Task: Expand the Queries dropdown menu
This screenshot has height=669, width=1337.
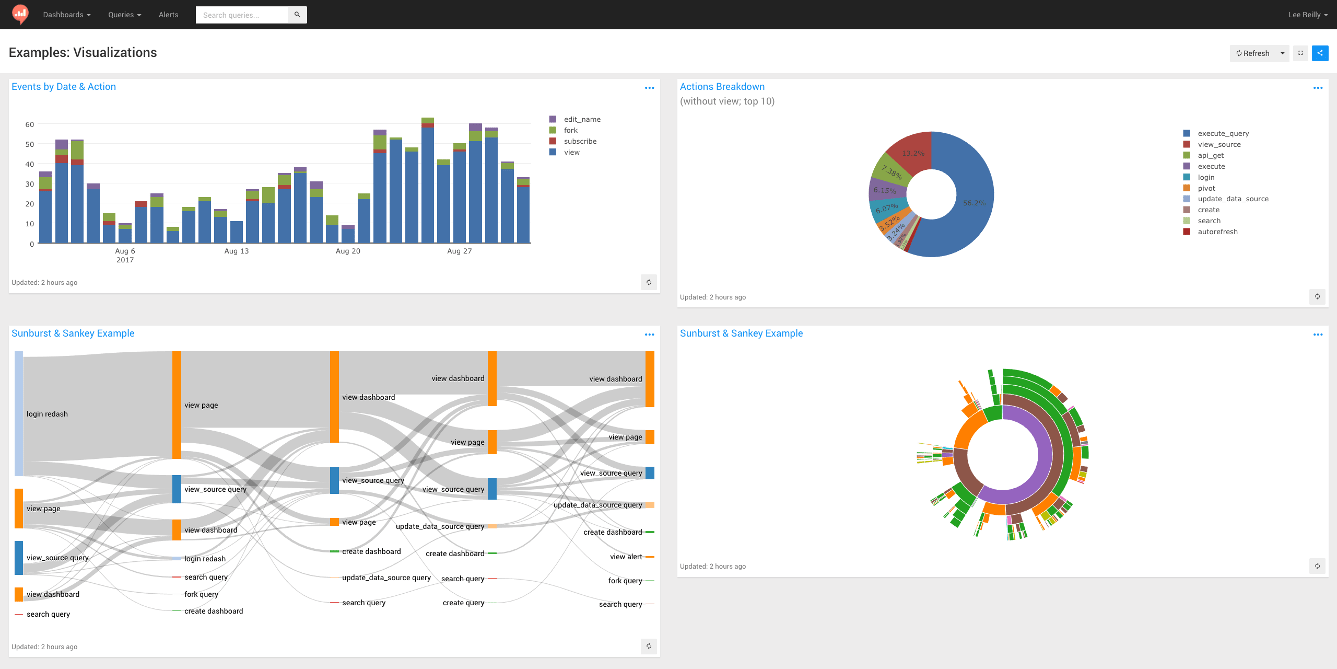Action: pos(124,15)
